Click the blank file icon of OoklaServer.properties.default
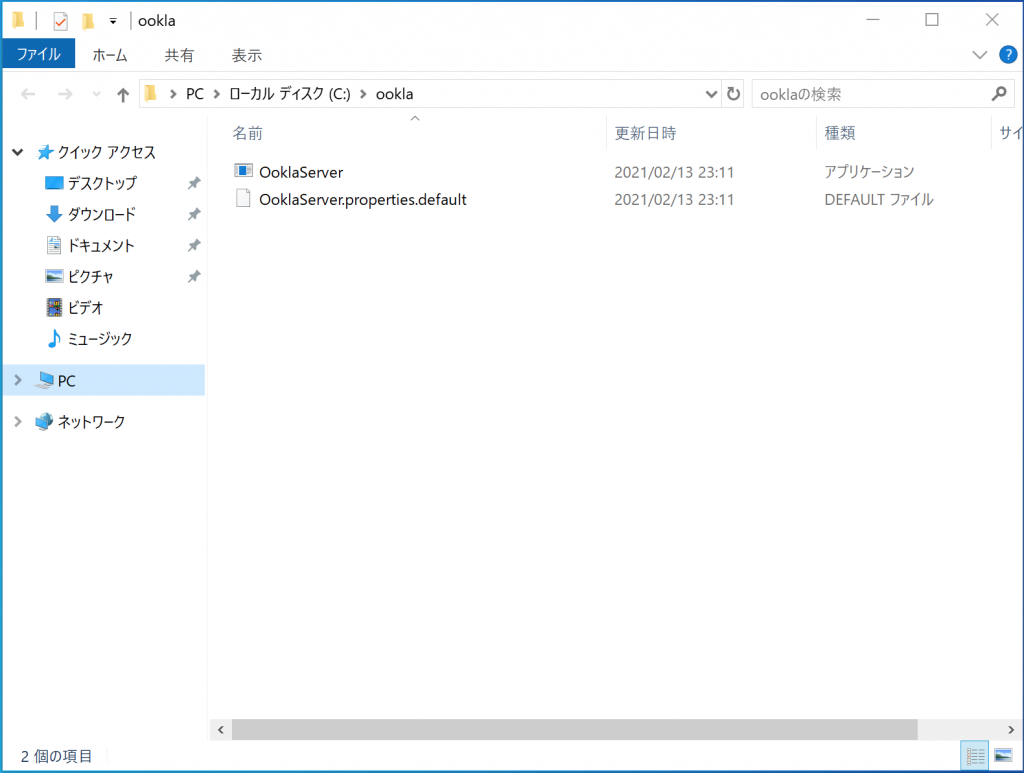The image size is (1024, 773). (243, 198)
